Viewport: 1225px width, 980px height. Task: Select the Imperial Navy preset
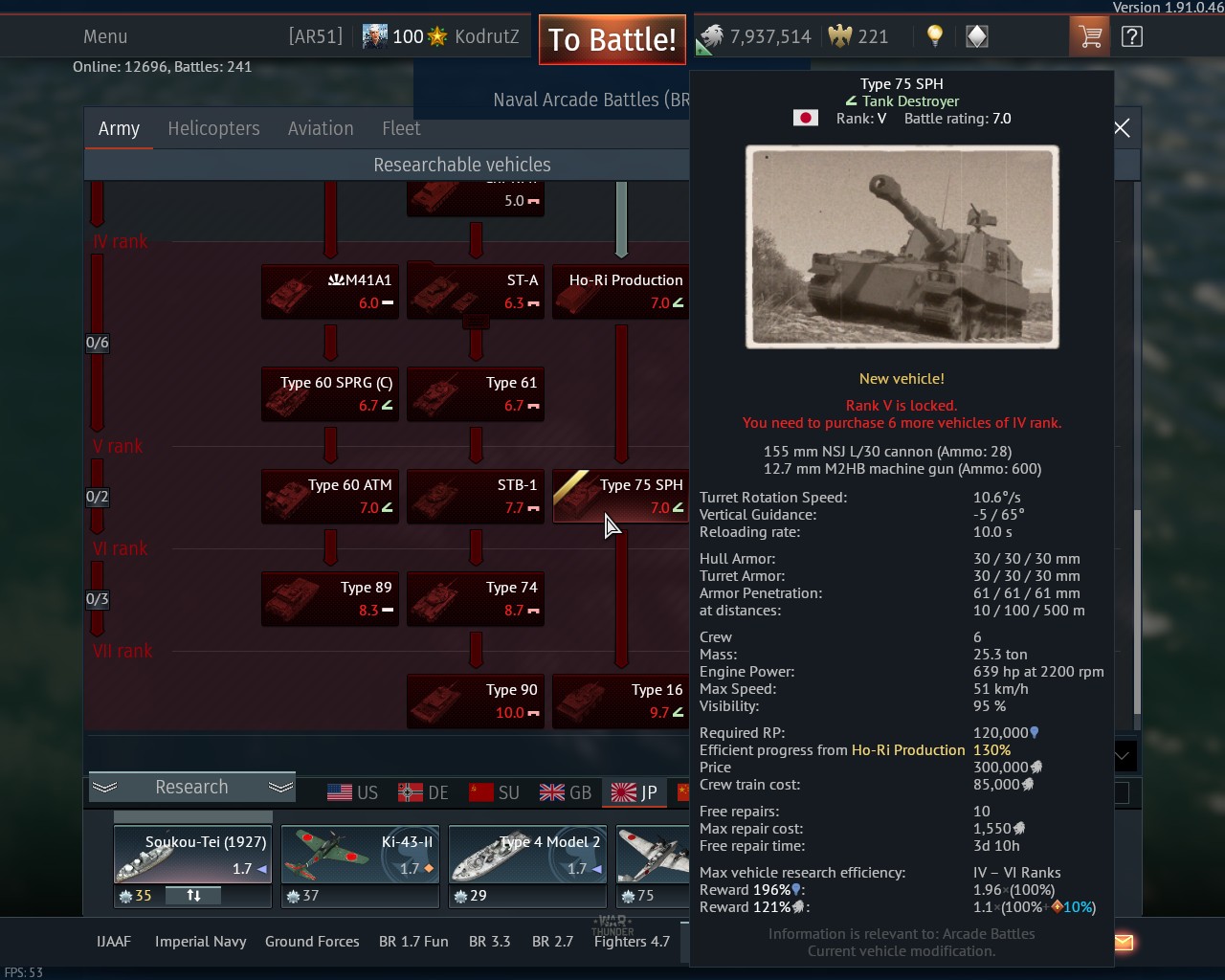[201, 942]
